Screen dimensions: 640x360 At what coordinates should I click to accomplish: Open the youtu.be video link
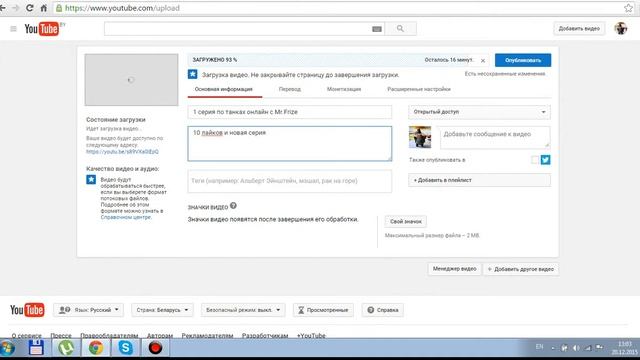[122, 151]
